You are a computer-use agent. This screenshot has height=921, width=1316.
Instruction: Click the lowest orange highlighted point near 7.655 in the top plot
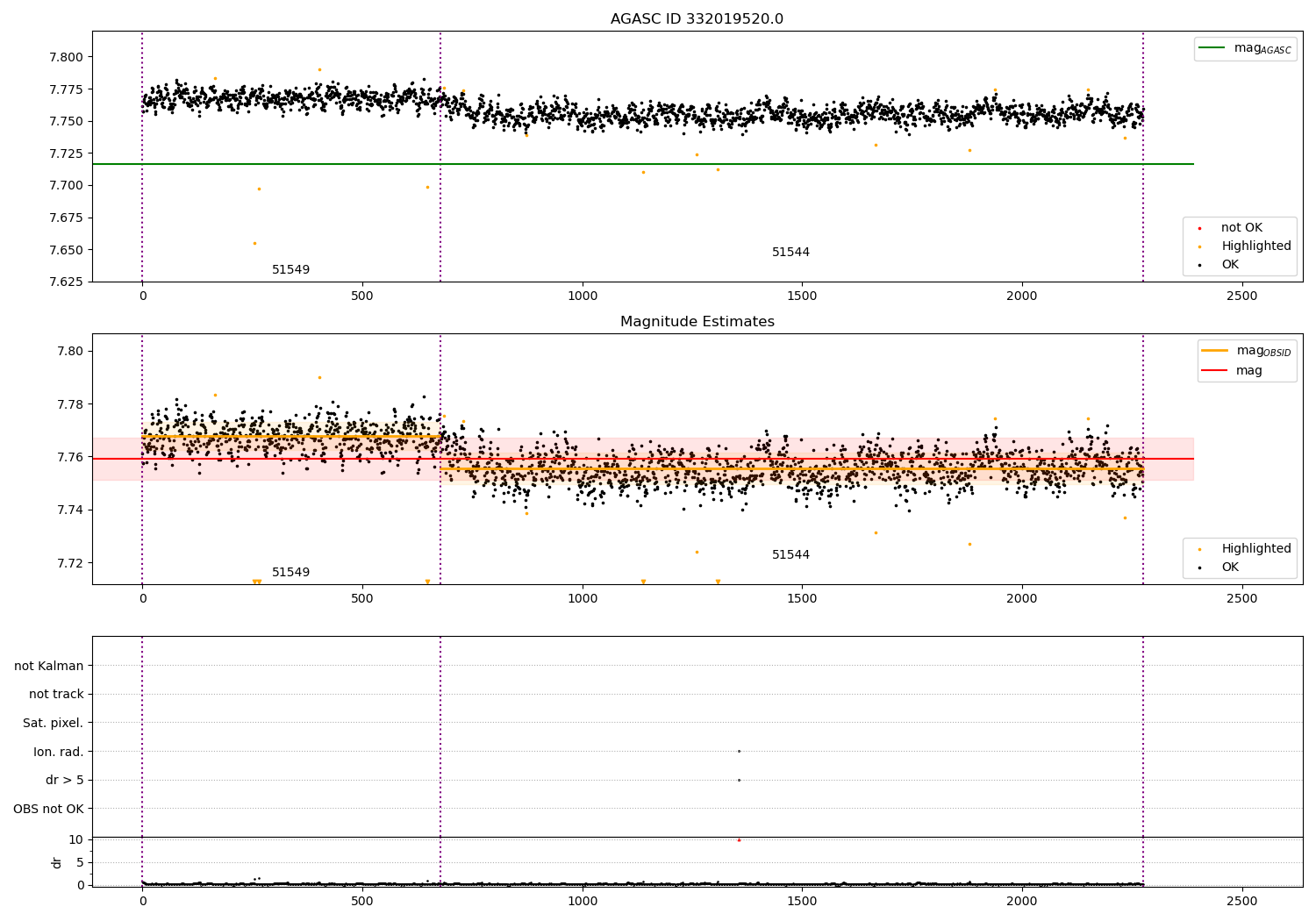pos(254,243)
